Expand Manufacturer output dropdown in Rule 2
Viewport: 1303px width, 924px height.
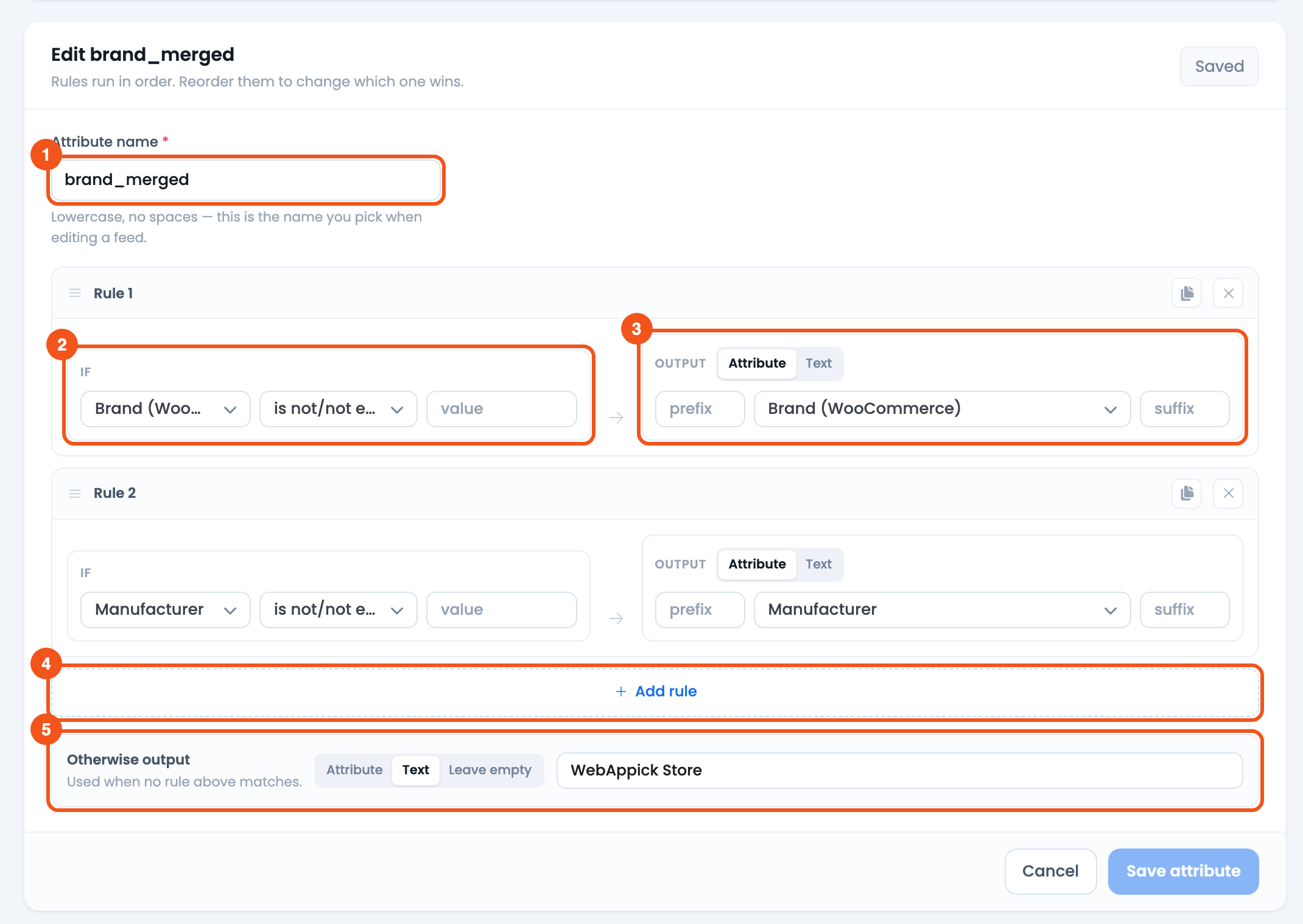[x=942, y=610]
